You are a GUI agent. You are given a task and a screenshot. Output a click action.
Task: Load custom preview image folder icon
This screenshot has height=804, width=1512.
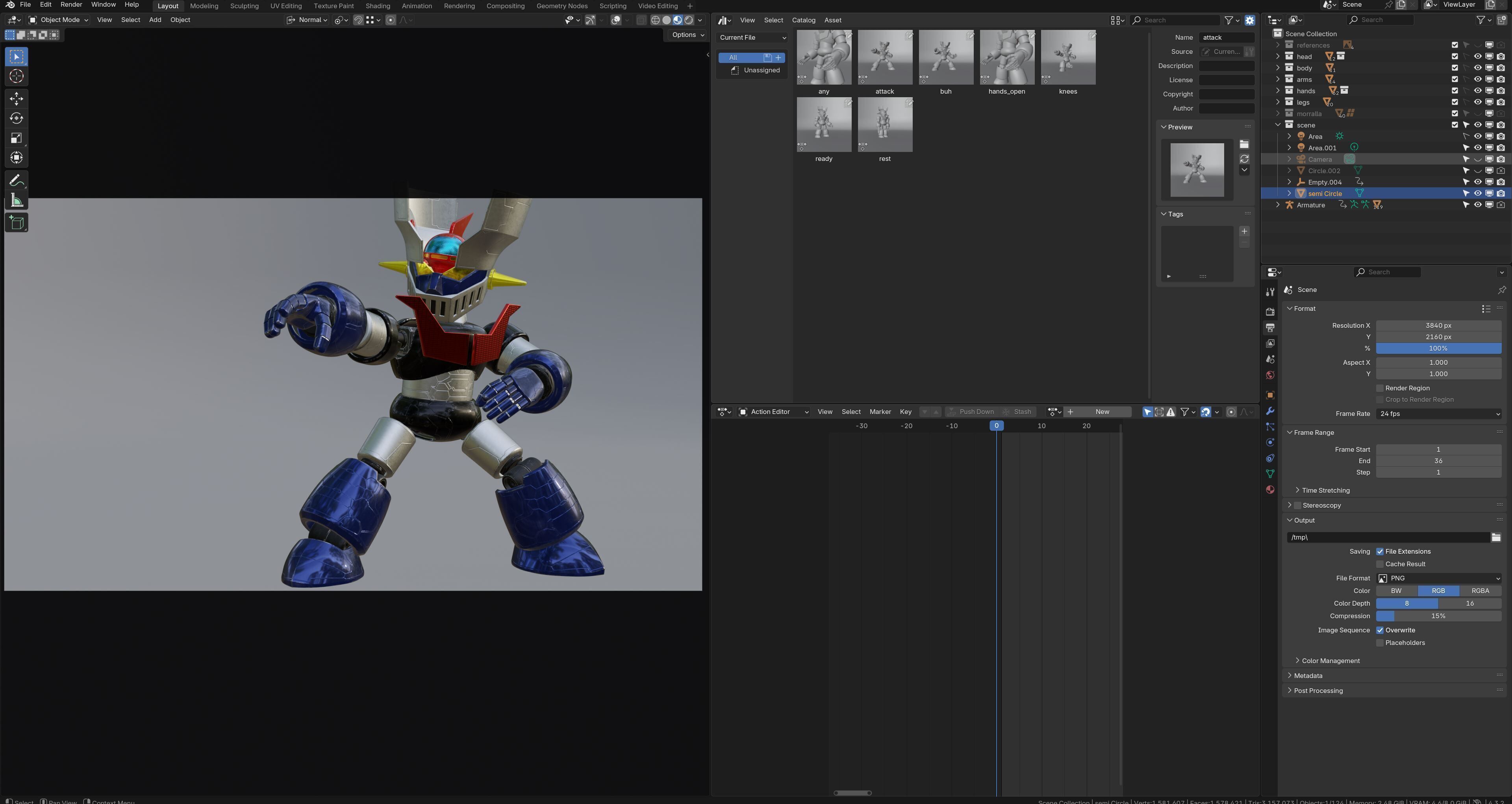point(1244,144)
